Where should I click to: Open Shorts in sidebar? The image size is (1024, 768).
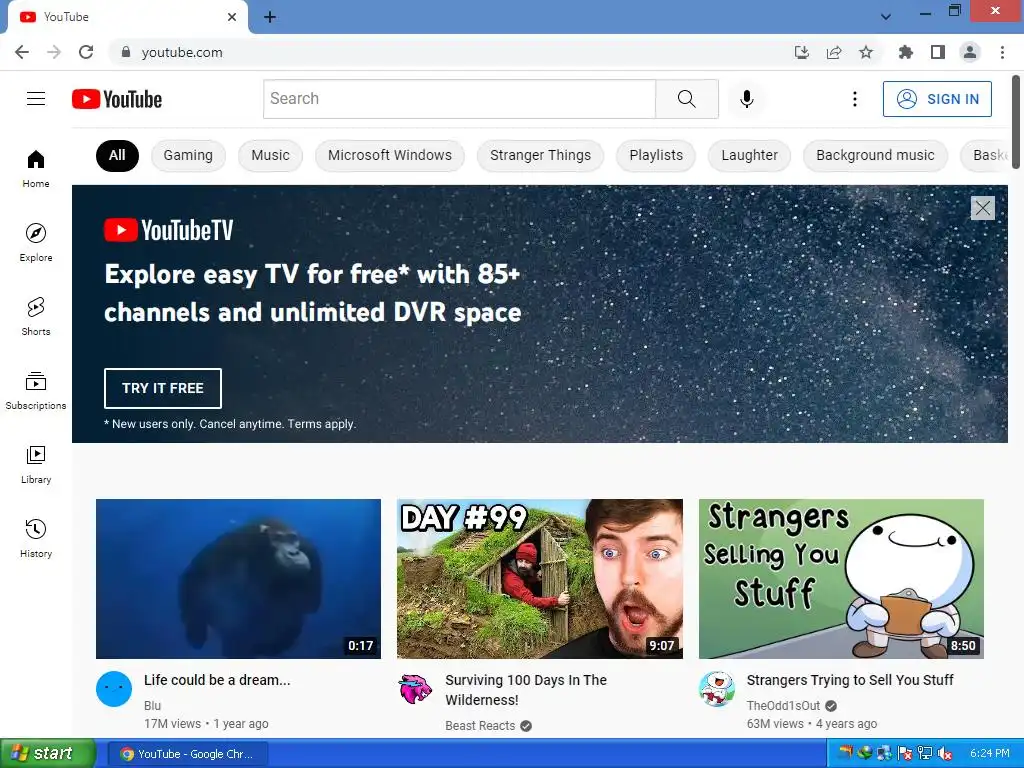[x=36, y=316]
